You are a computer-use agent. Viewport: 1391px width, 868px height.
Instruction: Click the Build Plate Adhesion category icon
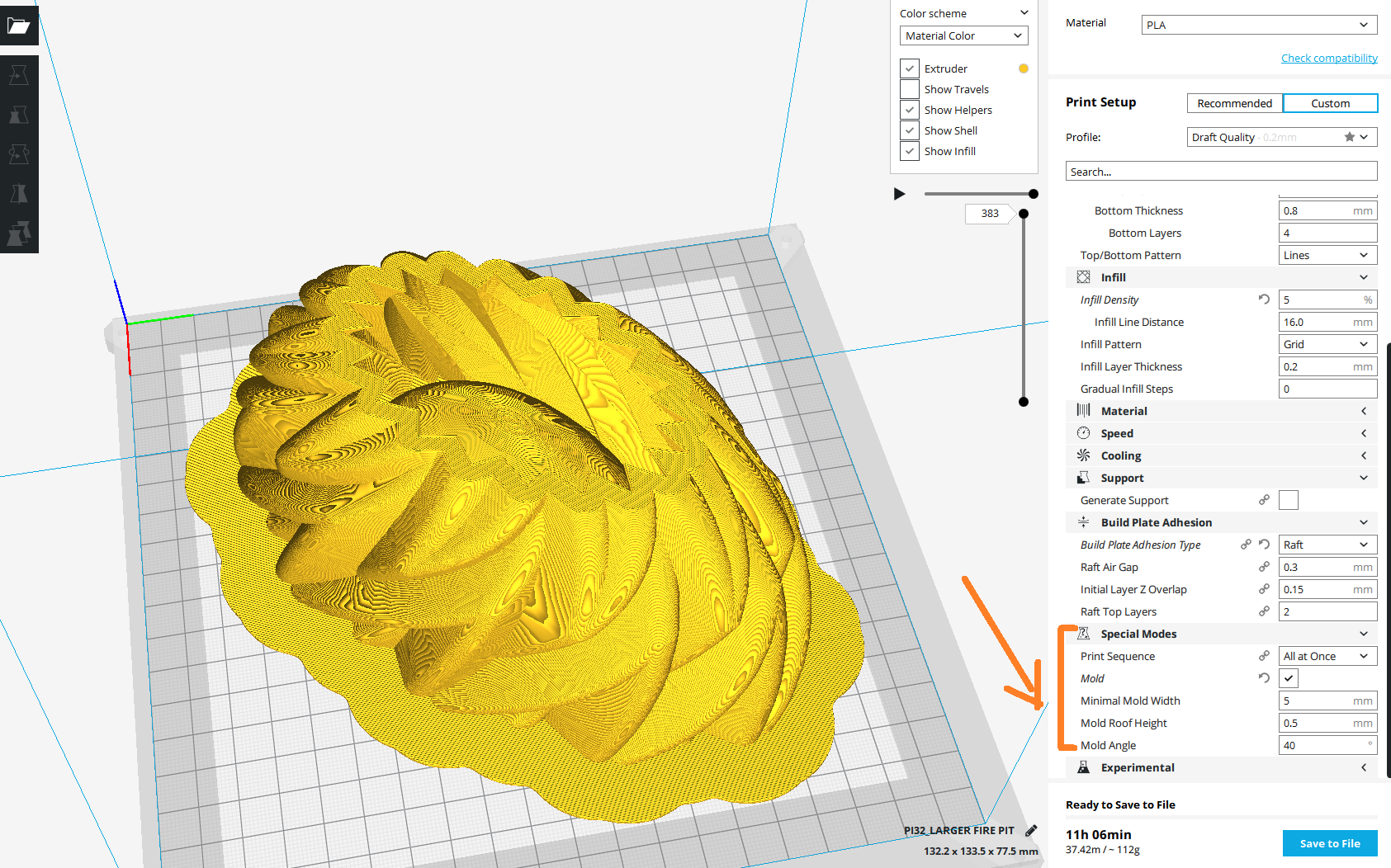point(1083,522)
